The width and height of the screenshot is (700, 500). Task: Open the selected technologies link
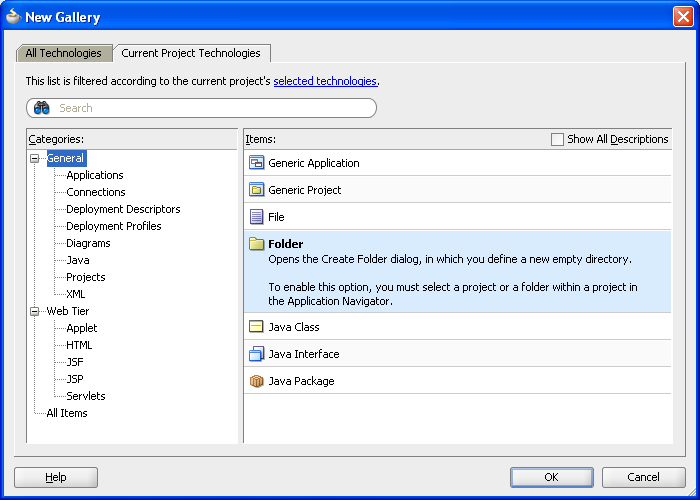pos(325,81)
